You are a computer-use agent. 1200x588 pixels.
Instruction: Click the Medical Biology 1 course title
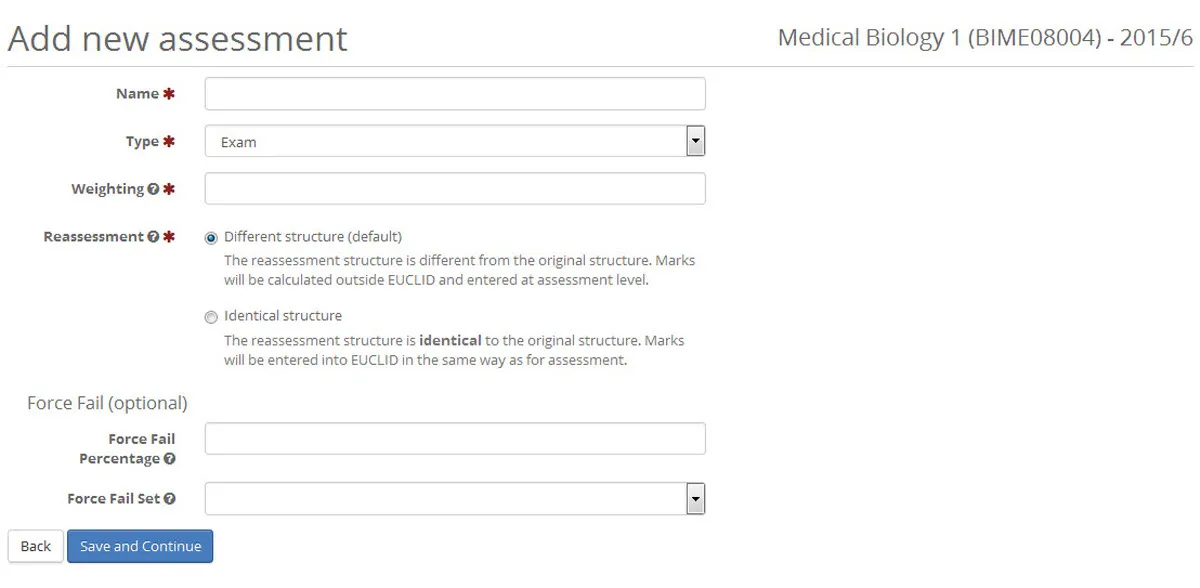pos(984,37)
